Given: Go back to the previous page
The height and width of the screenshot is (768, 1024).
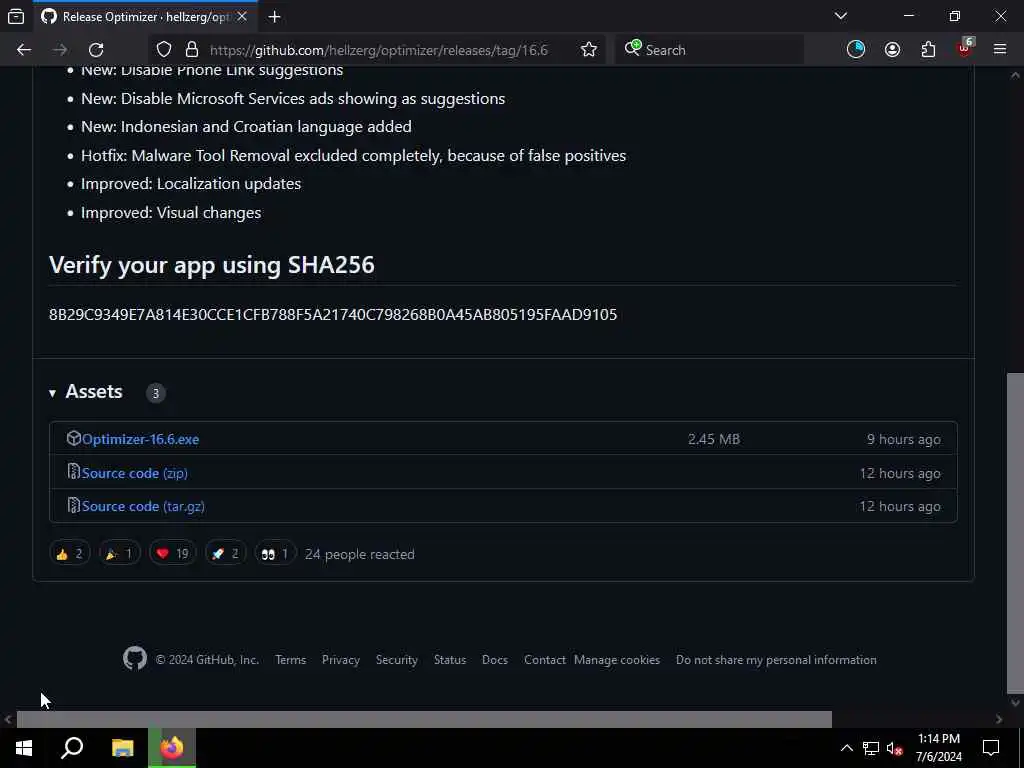Looking at the screenshot, I should pyautogui.click(x=24, y=50).
